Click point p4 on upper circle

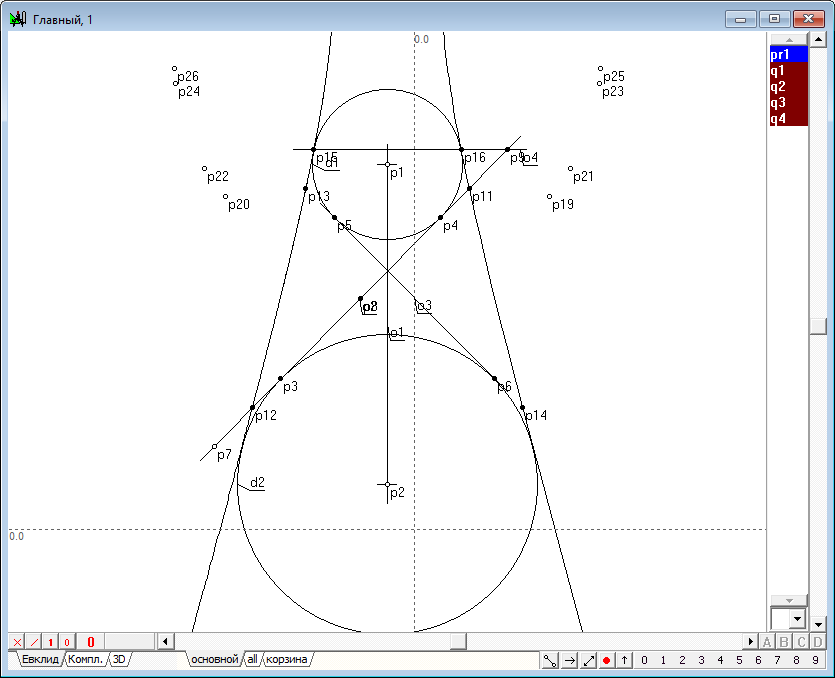pos(440,217)
